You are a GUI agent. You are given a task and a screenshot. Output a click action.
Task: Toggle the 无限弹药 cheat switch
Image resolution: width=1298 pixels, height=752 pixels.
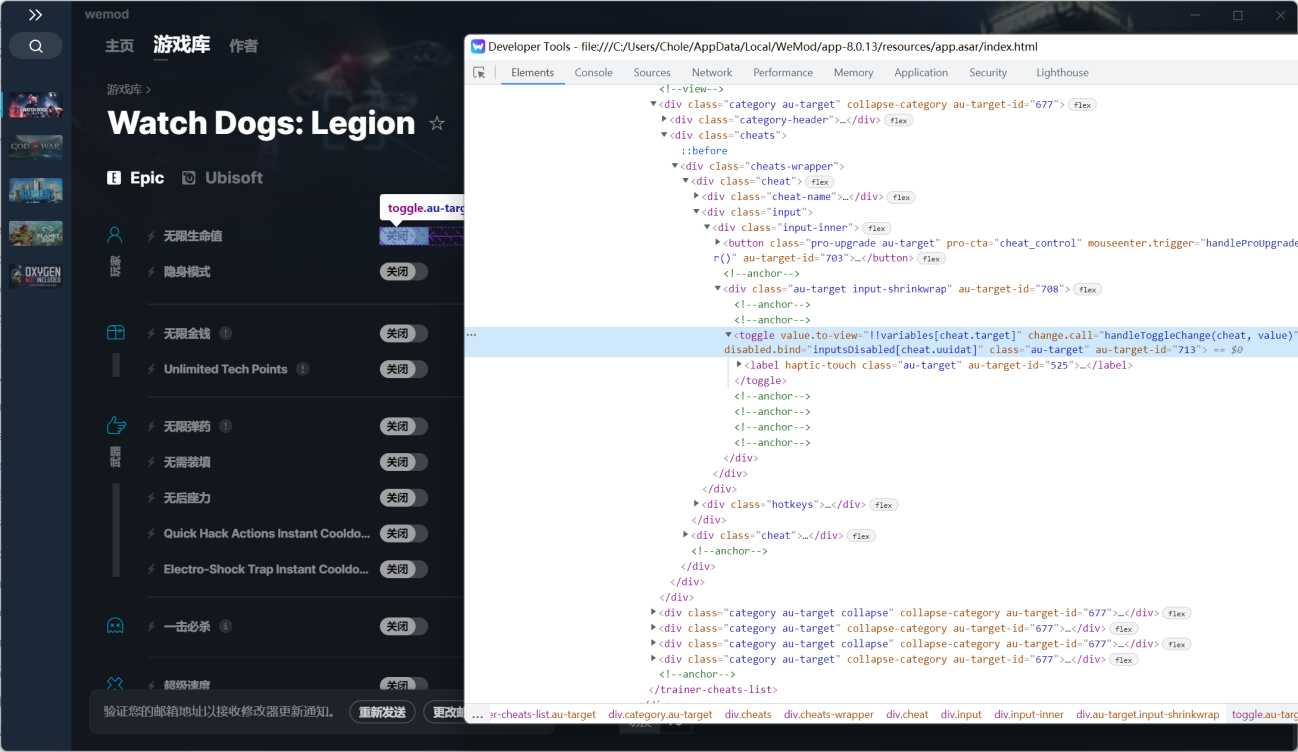(404, 427)
